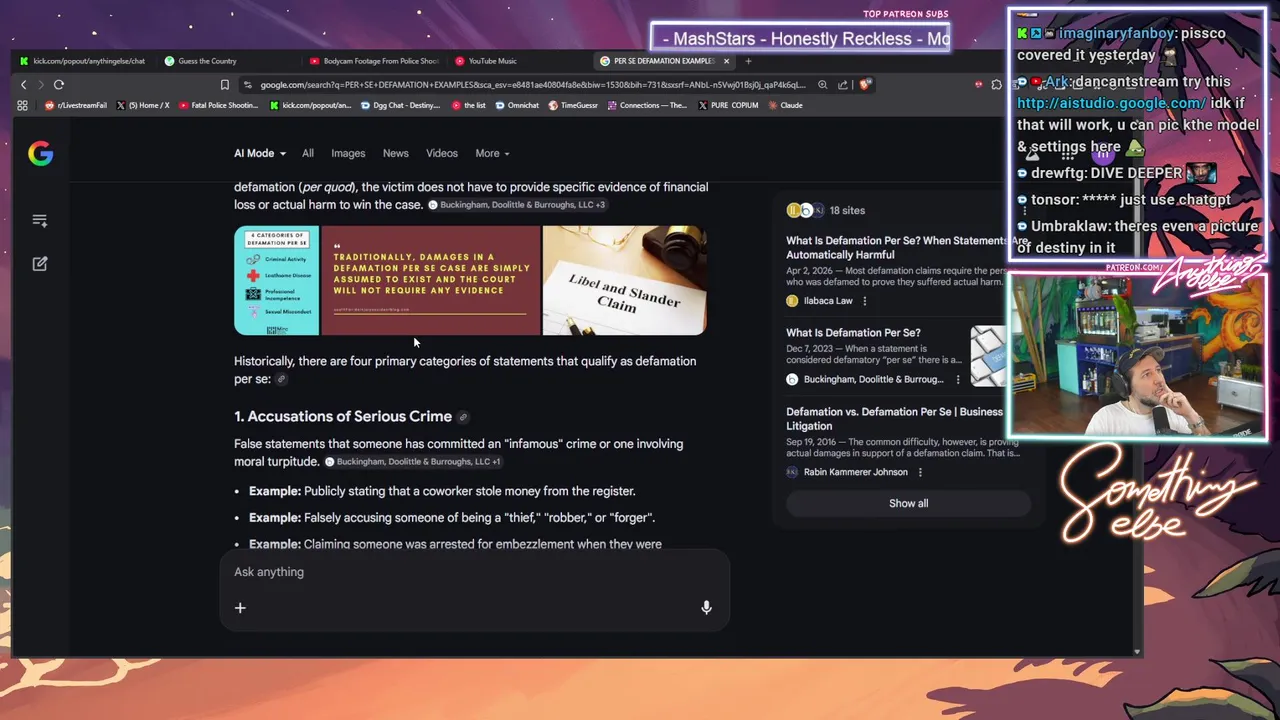Open the Home / X bookmark
Screen dimensions: 1280x720
point(143,105)
